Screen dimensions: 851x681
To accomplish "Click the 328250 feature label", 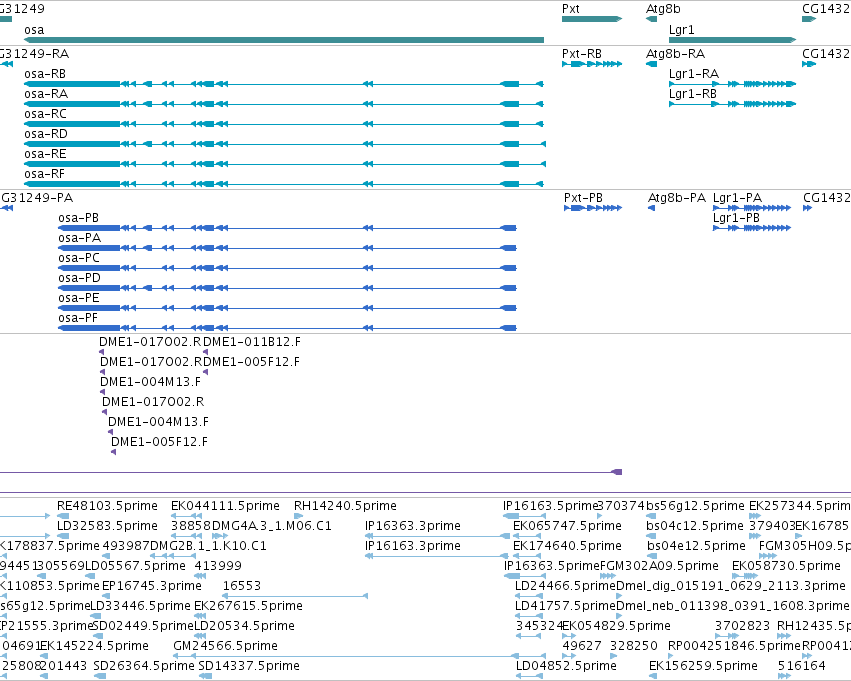I will (634, 647).
